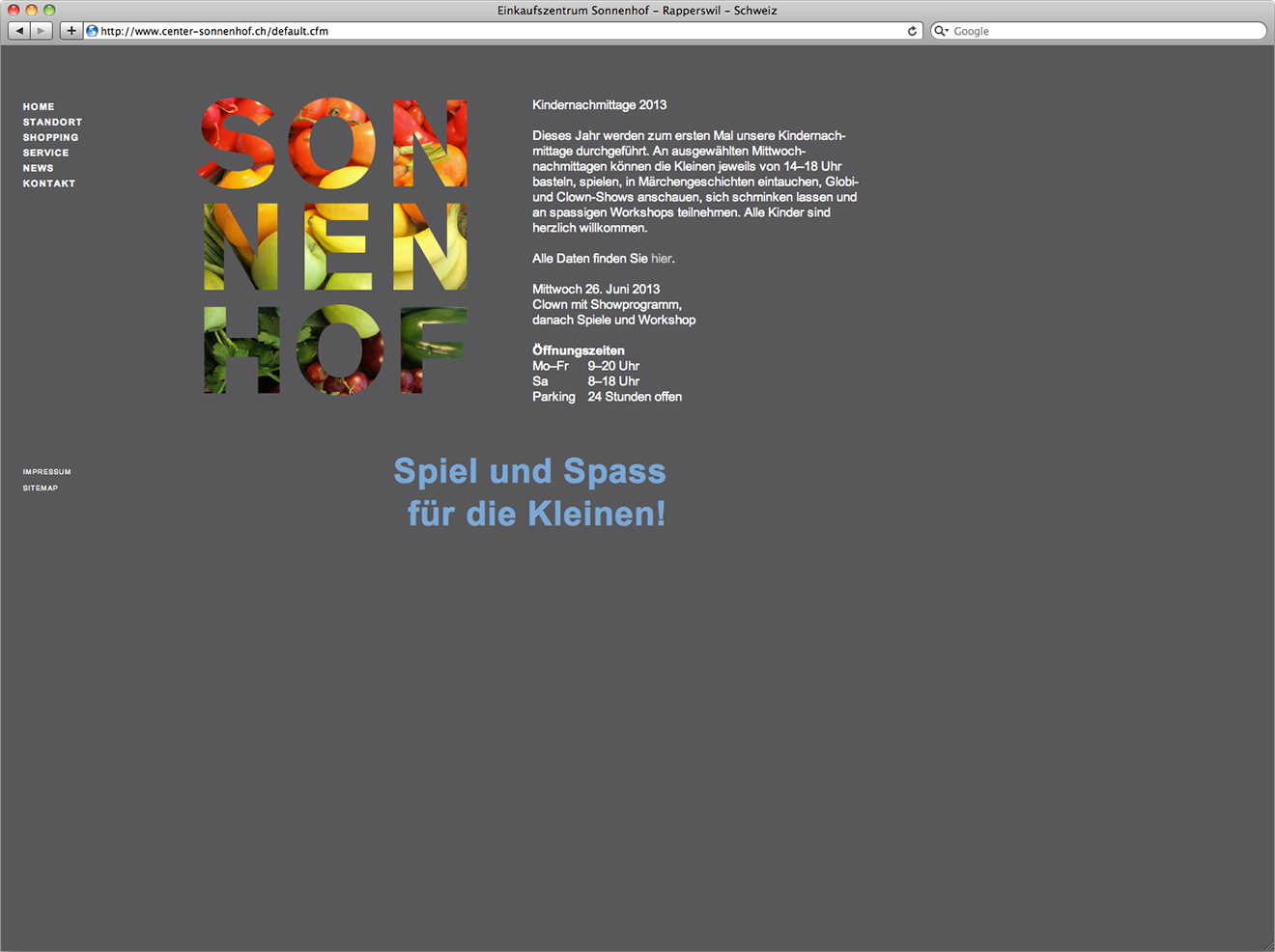Open the NEWS navigation item

click(38, 168)
